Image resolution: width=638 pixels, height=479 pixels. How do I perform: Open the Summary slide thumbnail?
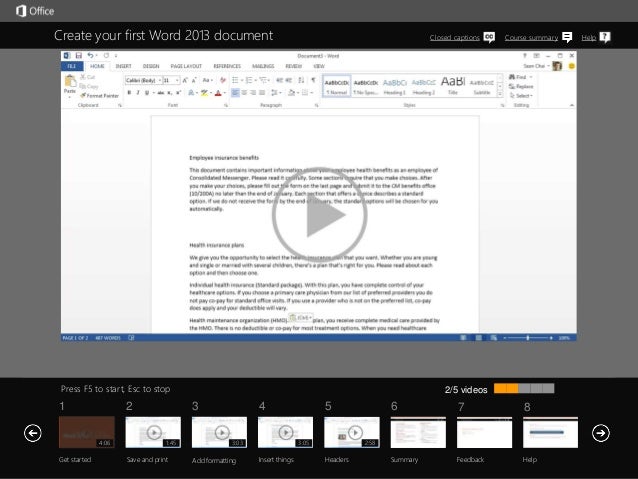click(418, 432)
